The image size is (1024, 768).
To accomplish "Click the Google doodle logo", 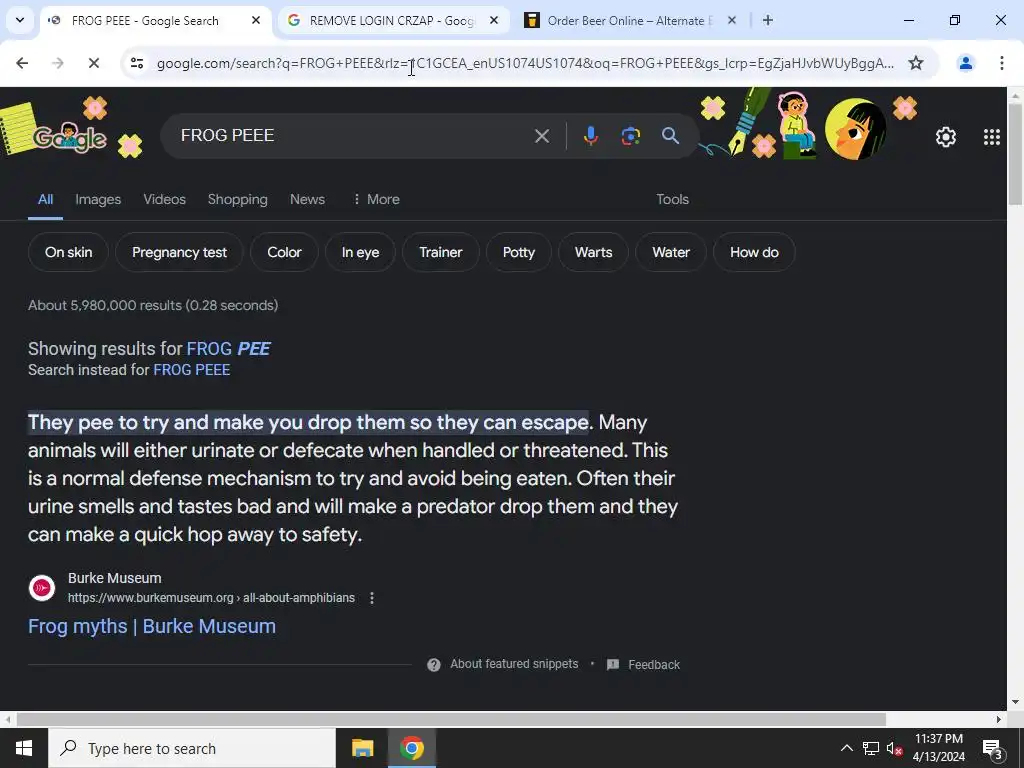I will coord(71,136).
